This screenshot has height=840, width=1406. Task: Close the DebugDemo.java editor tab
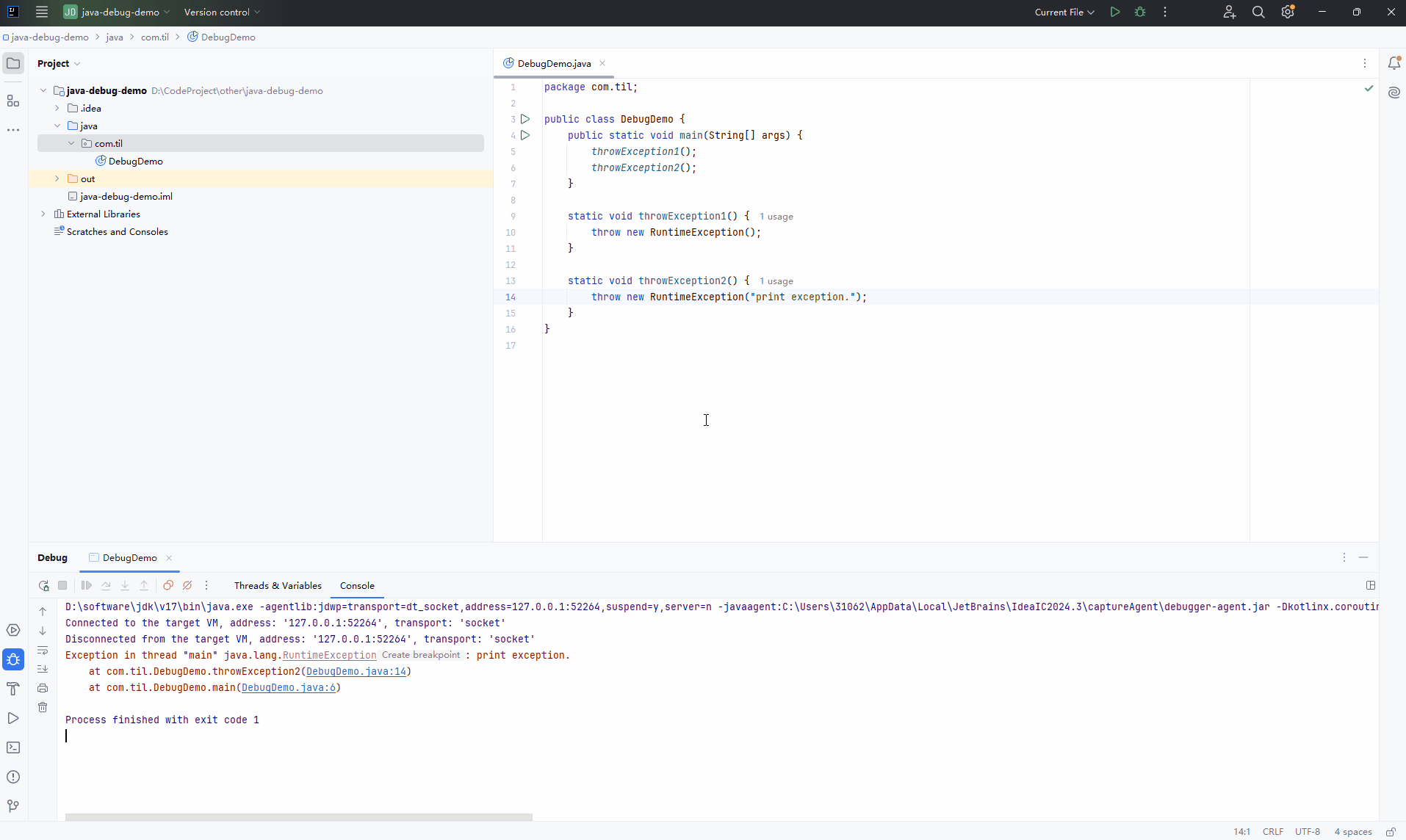coord(602,64)
